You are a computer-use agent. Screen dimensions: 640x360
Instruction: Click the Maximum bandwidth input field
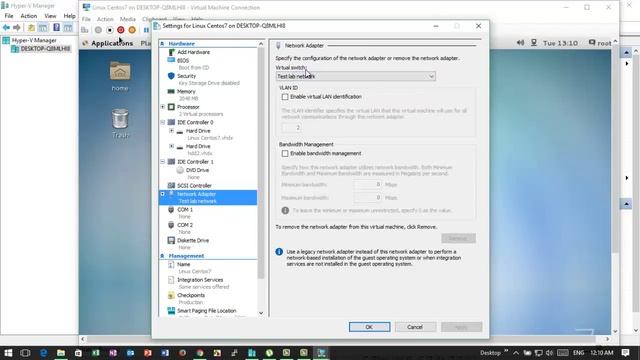click(368, 198)
